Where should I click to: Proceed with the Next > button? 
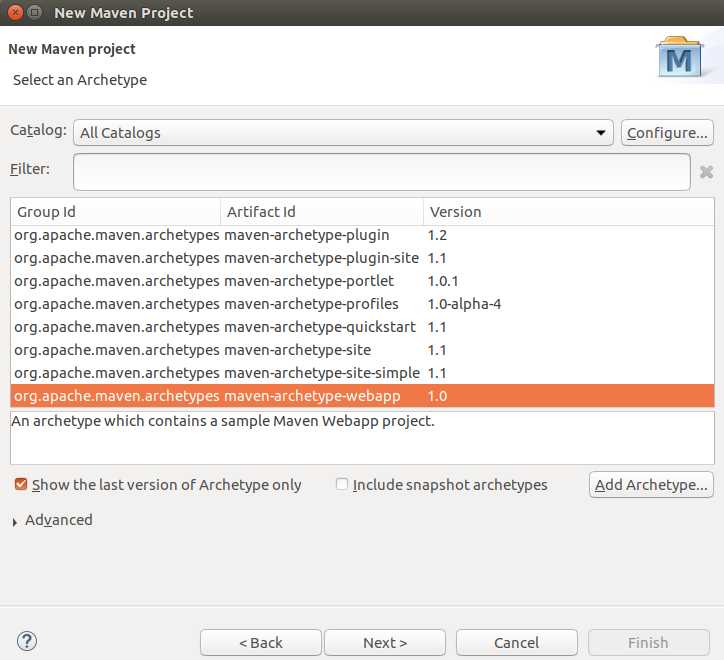coord(385,642)
